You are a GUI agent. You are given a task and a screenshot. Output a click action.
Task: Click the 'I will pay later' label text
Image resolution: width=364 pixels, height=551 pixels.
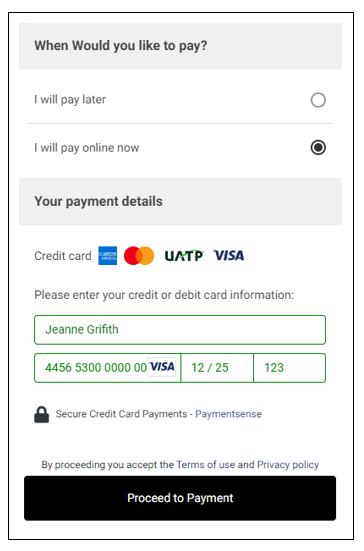click(x=70, y=99)
